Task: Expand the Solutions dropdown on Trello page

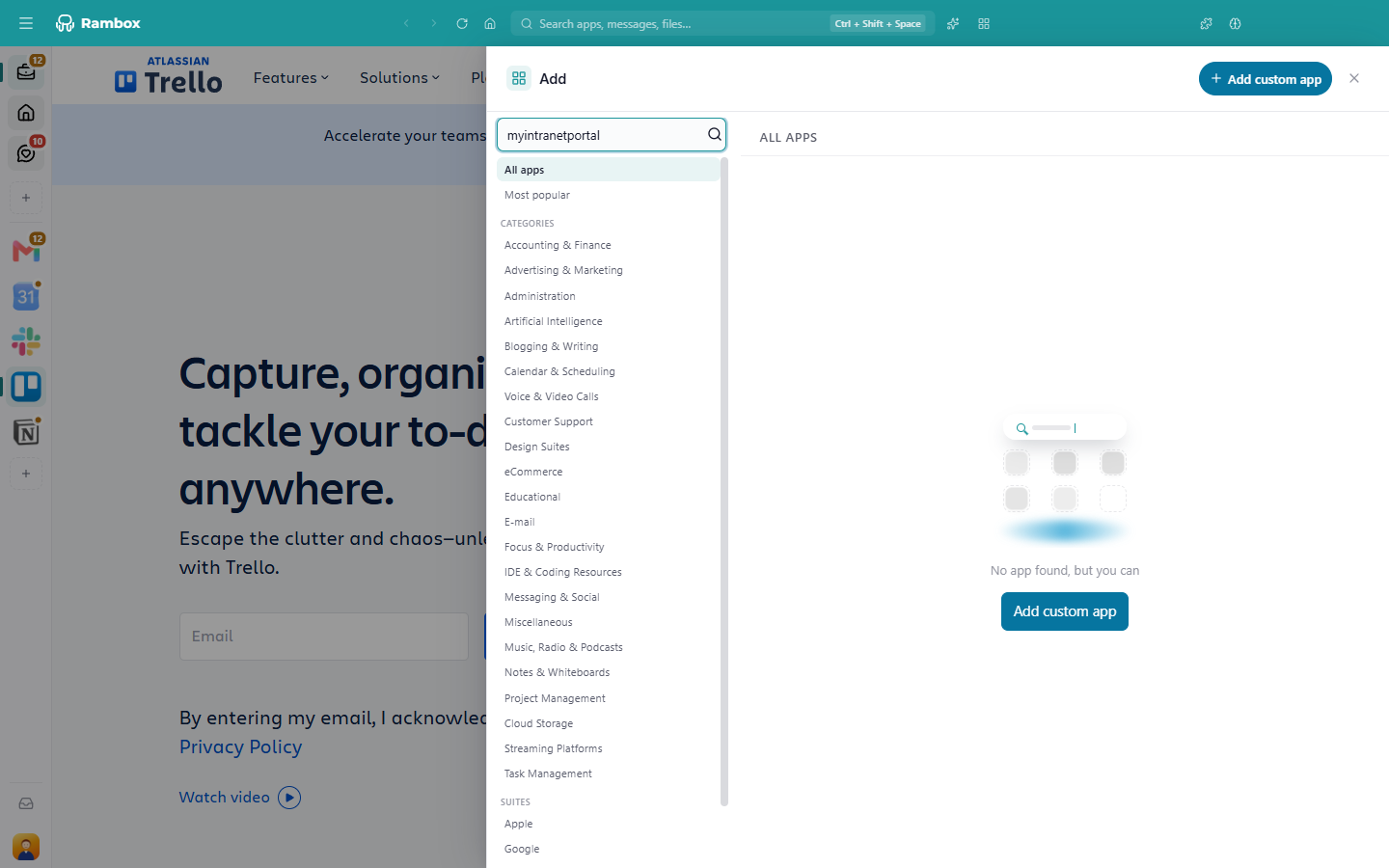Action: coord(399,78)
